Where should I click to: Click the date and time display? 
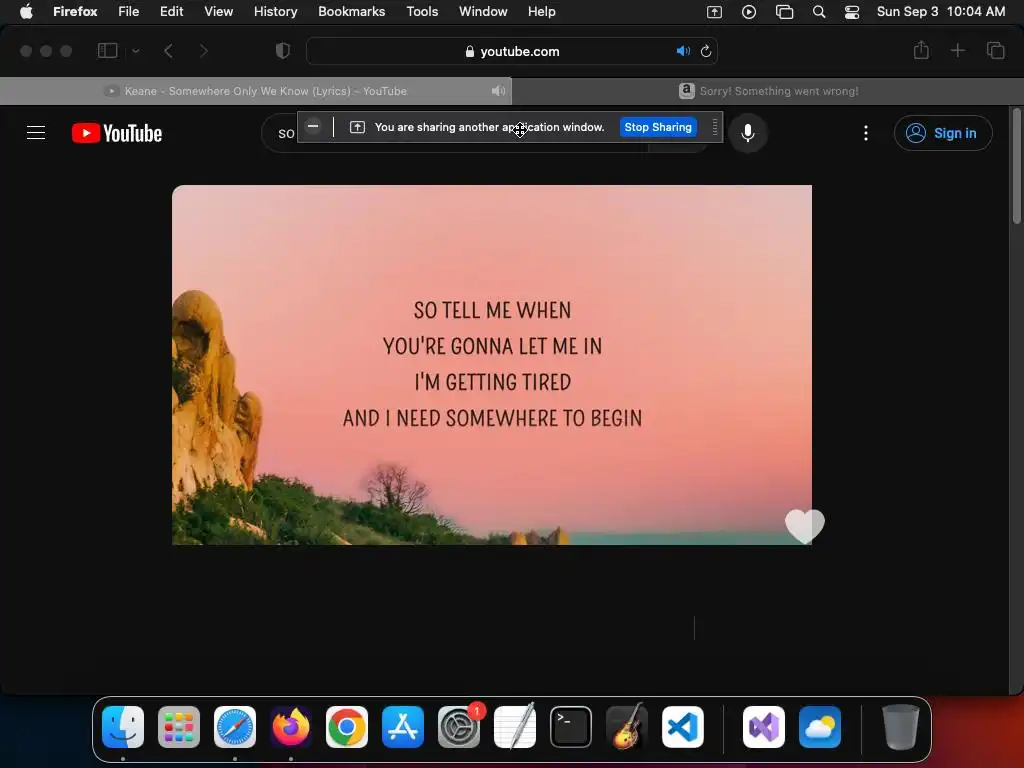(940, 11)
